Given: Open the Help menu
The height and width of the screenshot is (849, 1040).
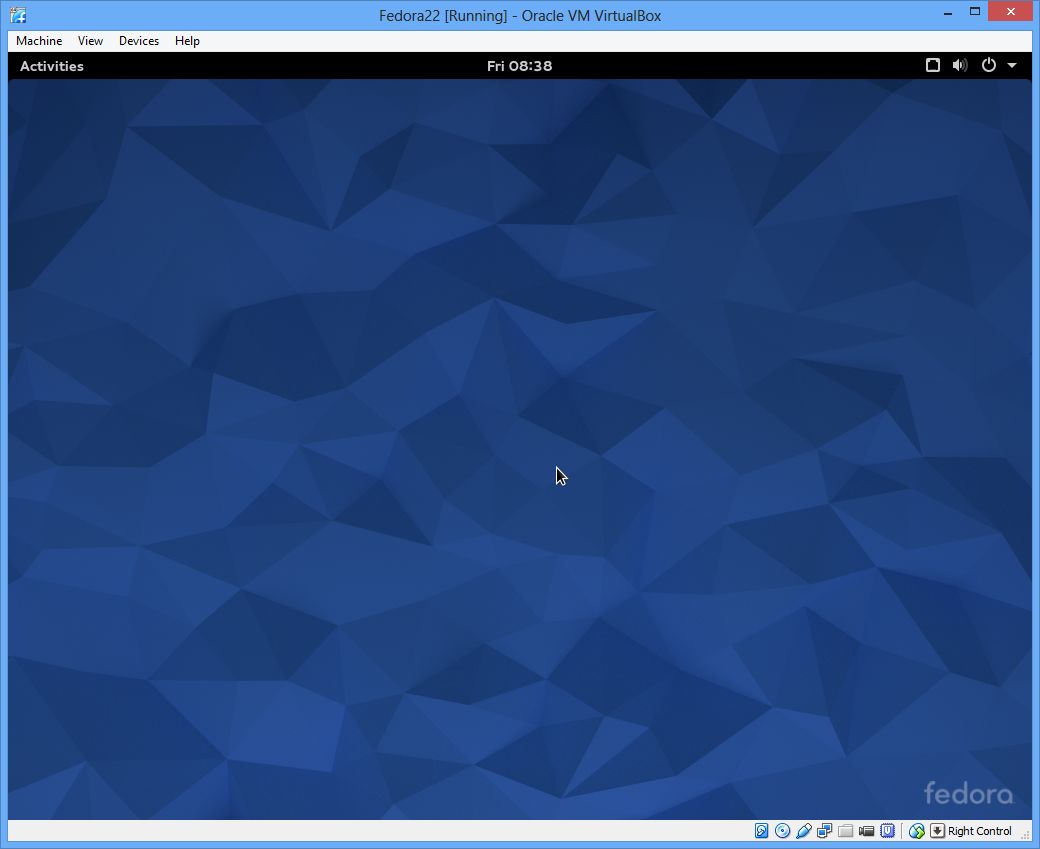Looking at the screenshot, I should 187,40.
